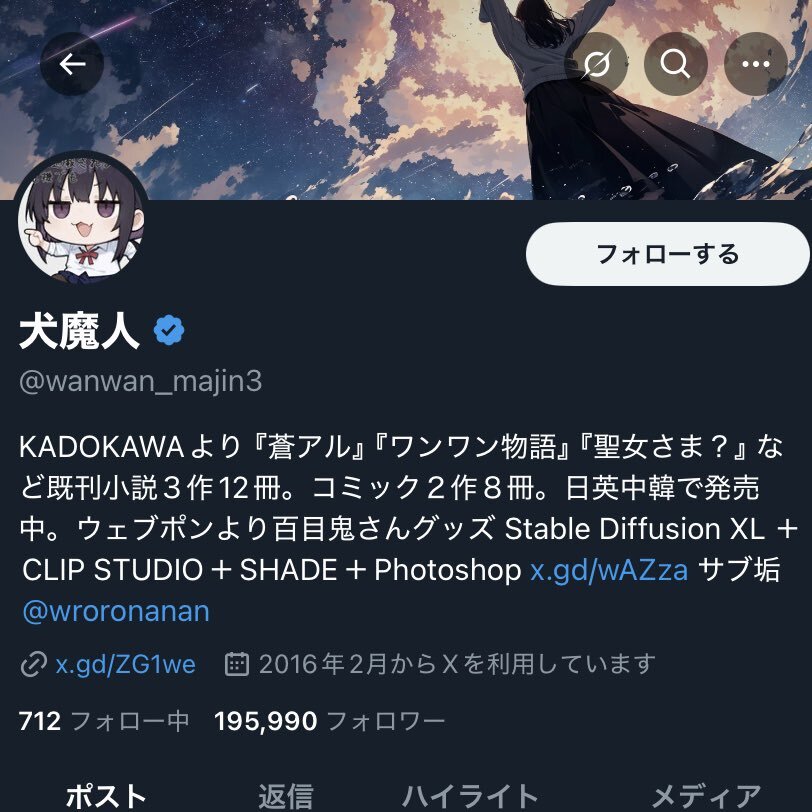The image size is (812, 812).
Task: Select the ポスト tab
Action: pyautogui.click(x=106, y=795)
